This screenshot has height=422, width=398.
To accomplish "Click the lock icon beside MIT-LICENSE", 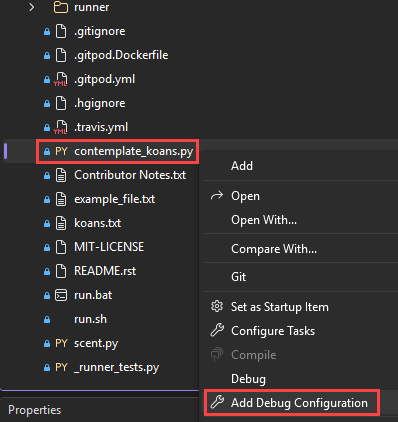I will coord(47,248).
